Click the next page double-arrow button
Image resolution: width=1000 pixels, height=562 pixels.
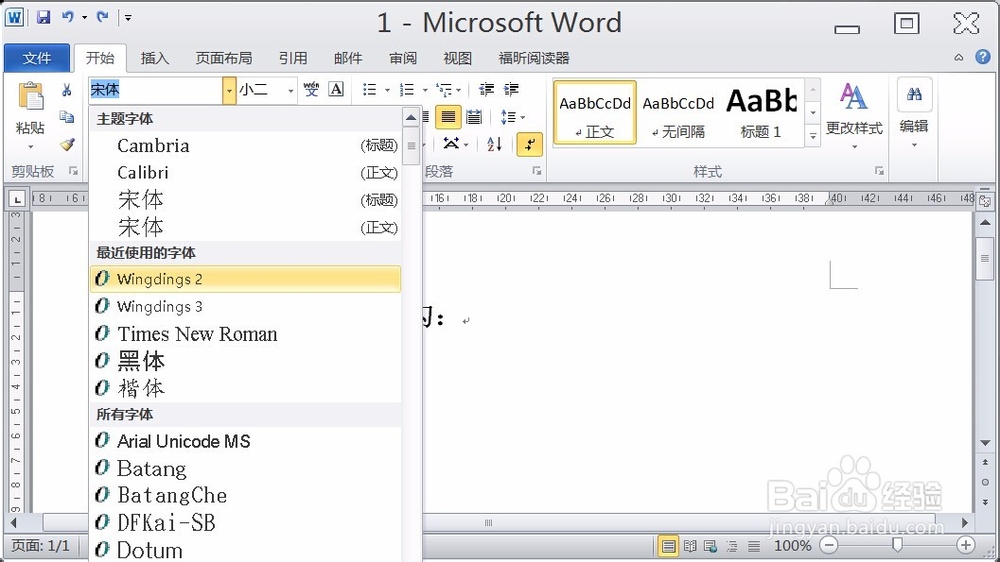point(985,502)
